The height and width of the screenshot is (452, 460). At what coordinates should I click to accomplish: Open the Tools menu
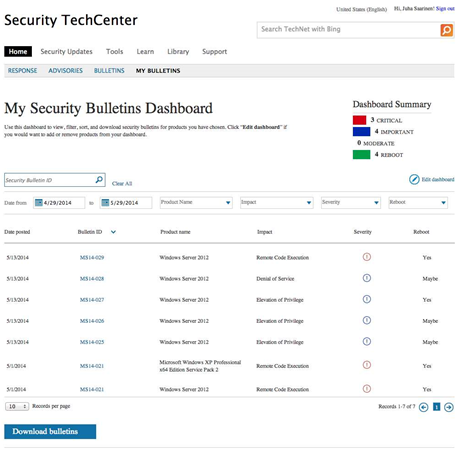coord(115,52)
